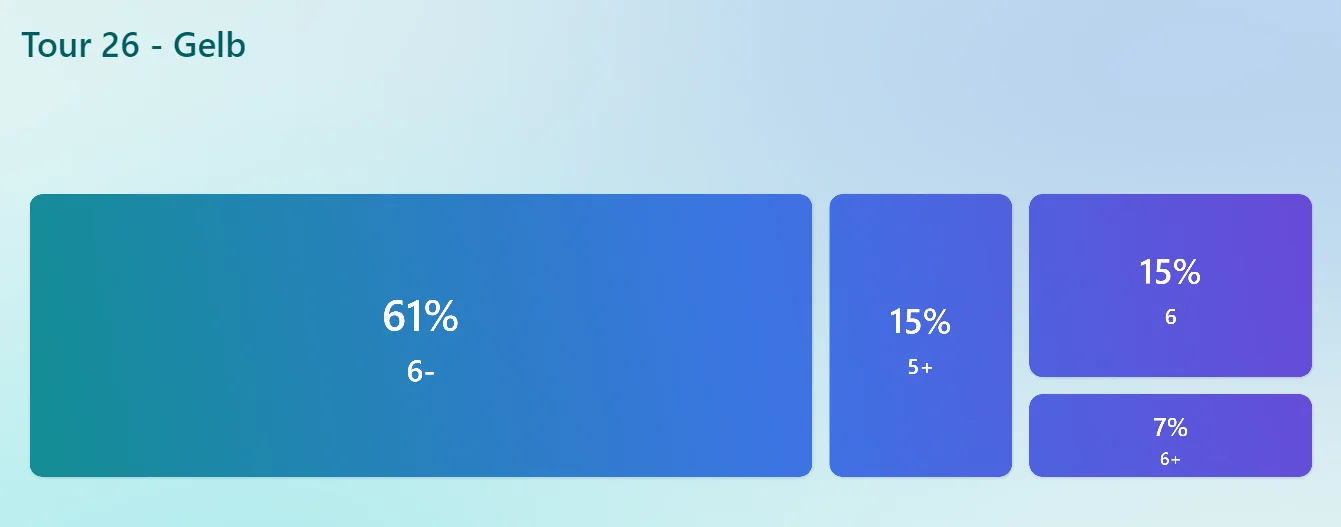Click the "6-" grade label
The height and width of the screenshot is (527, 1341).
[x=420, y=371]
